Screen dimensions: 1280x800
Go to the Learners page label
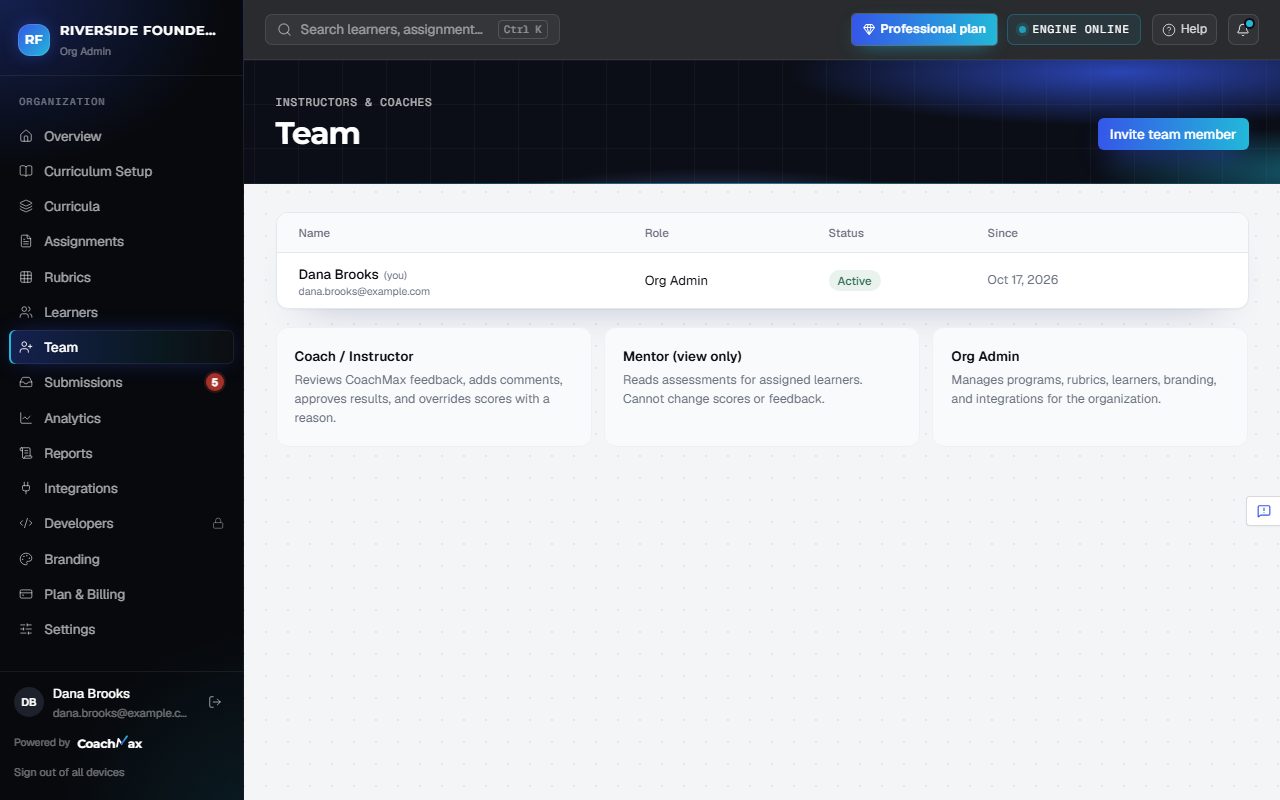pyautogui.click(x=71, y=312)
